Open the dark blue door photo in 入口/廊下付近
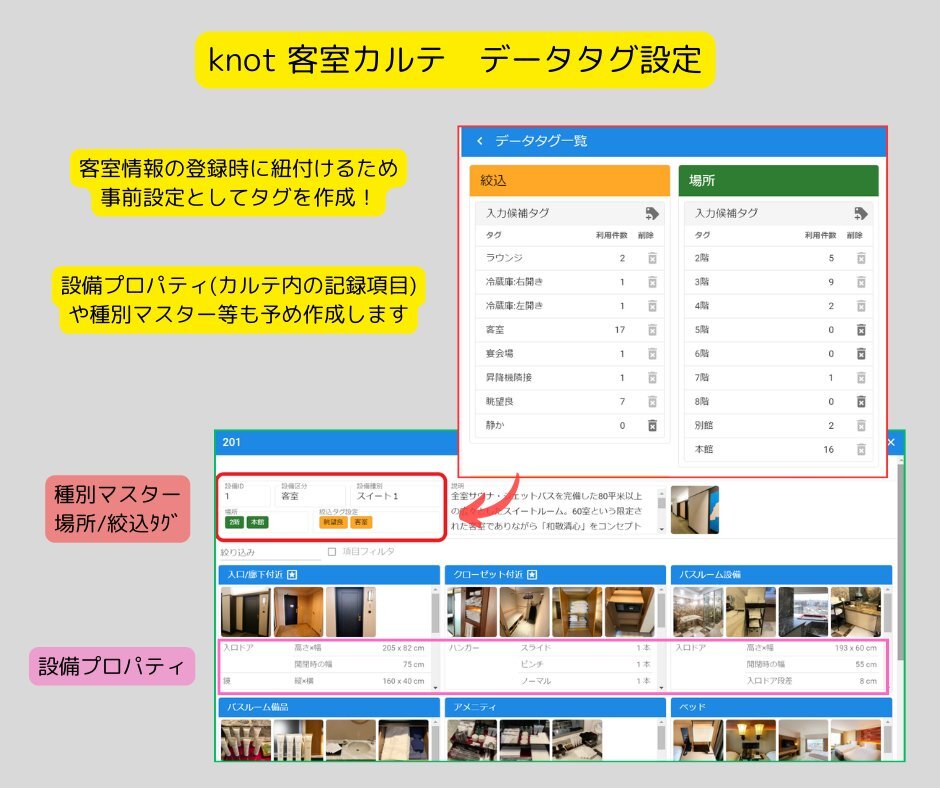This screenshot has width=940, height=788. [351, 612]
